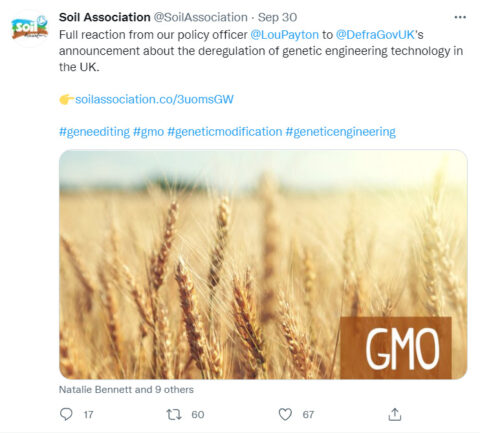Viewport: 480px width, 433px height.
Task: Open the @LouPayton mention link
Action: point(284,35)
